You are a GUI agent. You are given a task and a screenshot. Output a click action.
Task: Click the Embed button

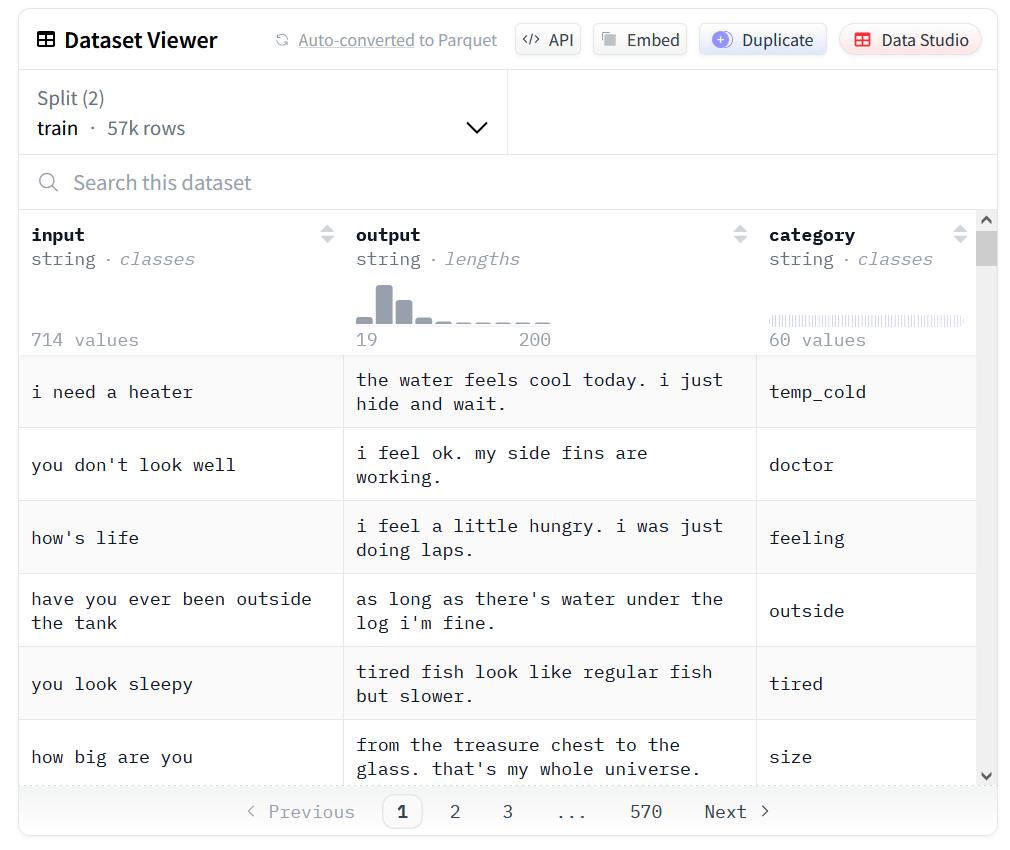(x=640, y=40)
